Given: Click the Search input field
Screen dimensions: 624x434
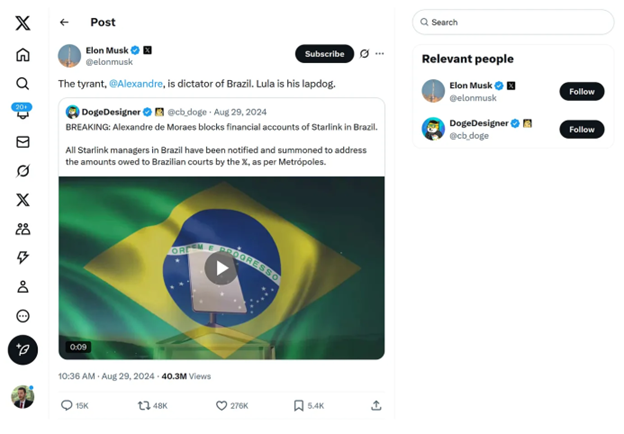Looking at the screenshot, I should (x=515, y=22).
